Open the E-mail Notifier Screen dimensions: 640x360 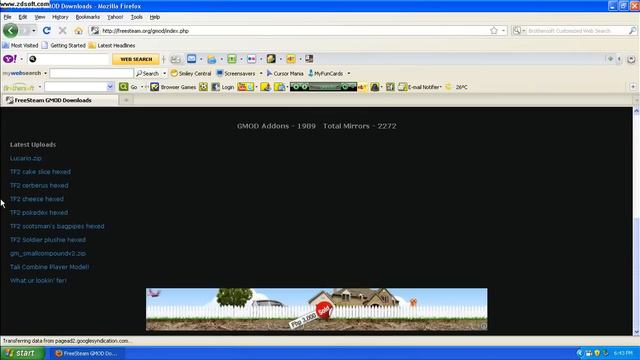pyautogui.click(x=420, y=87)
